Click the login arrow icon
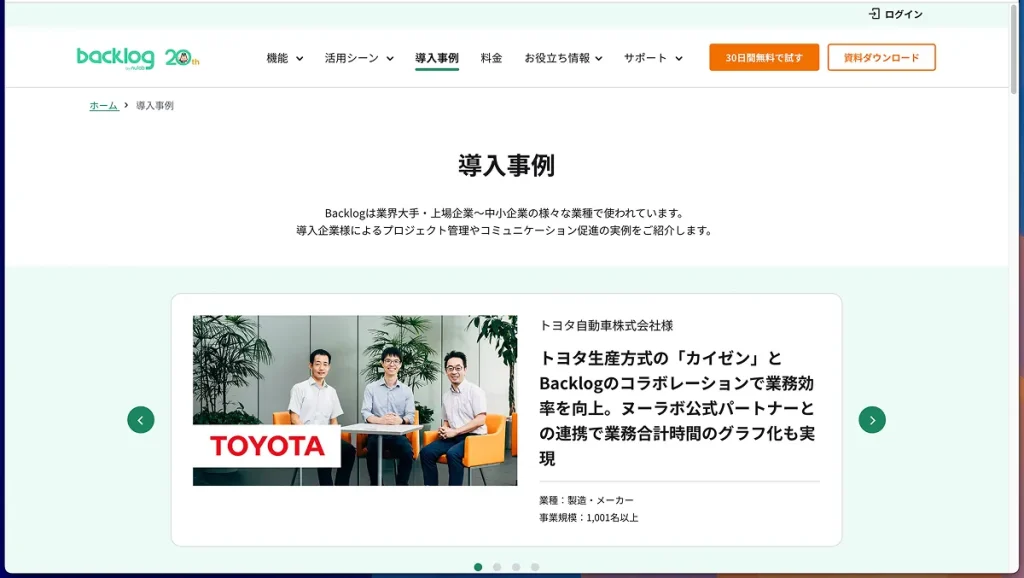This screenshot has height=578, width=1024. 874,14
